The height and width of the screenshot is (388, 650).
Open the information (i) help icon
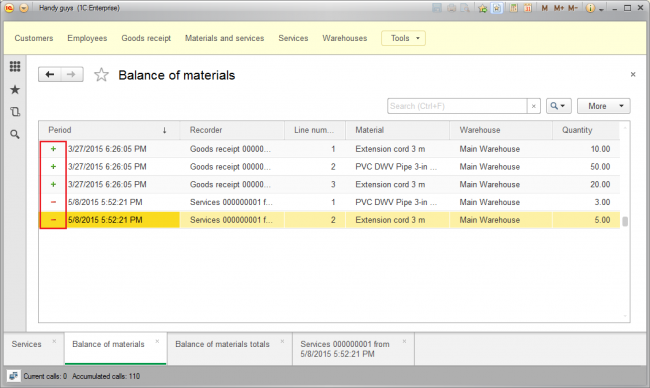[x=590, y=8]
